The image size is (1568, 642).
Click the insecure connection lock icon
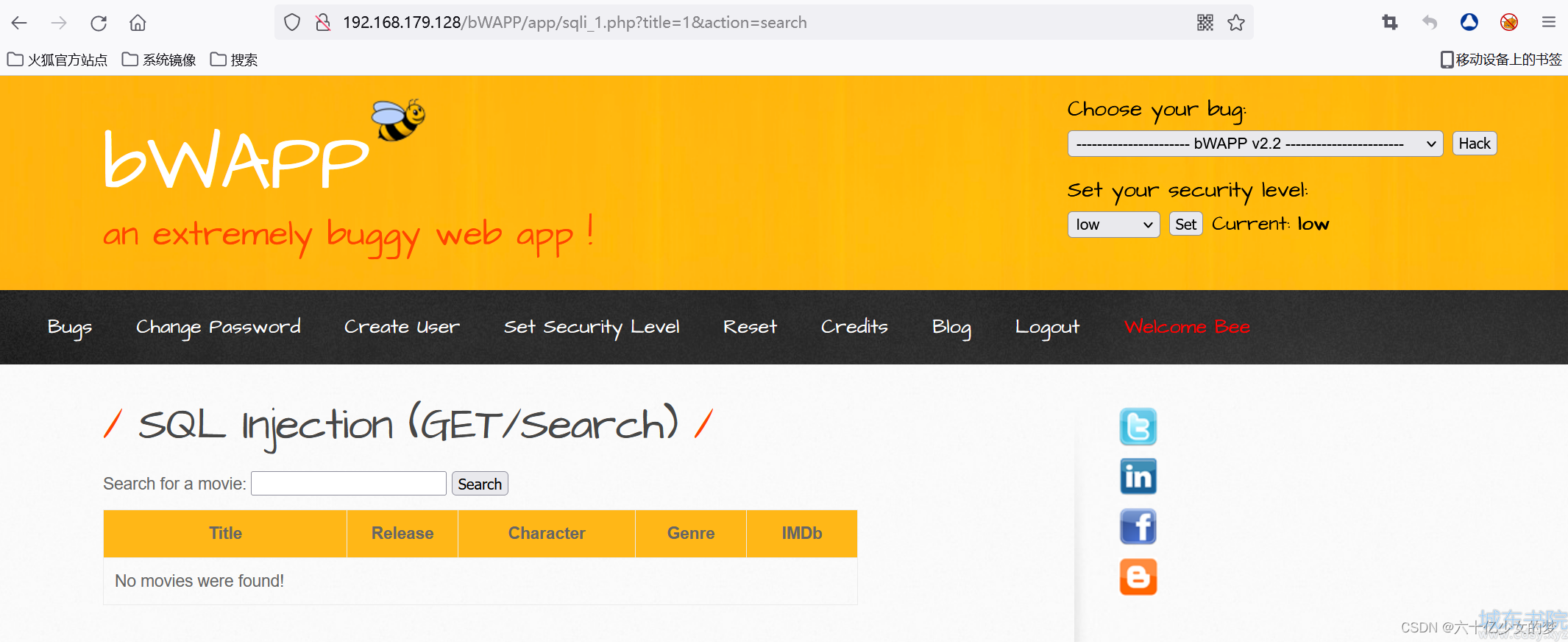point(322,23)
